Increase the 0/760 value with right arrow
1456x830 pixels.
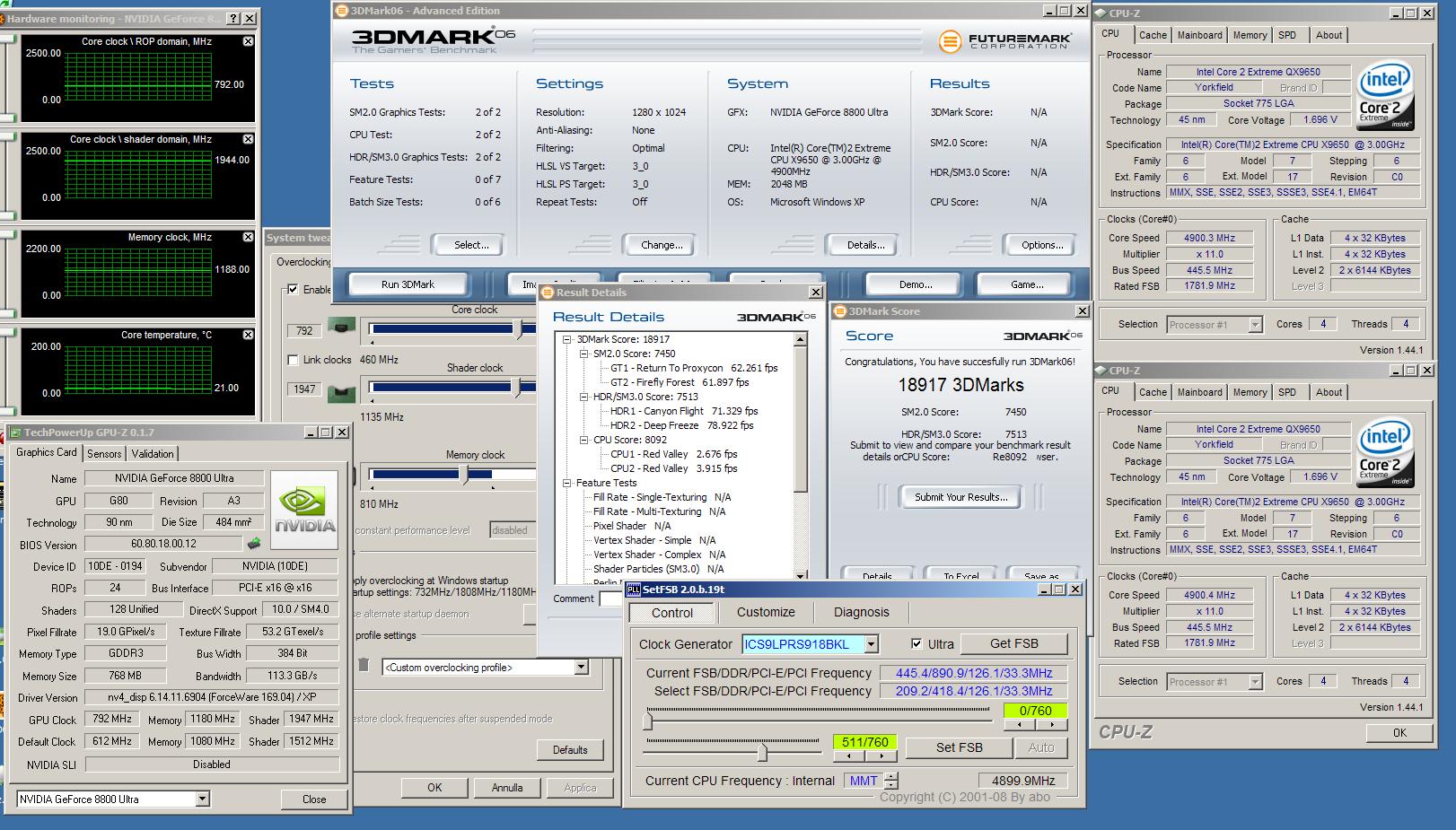click(1052, 725)
